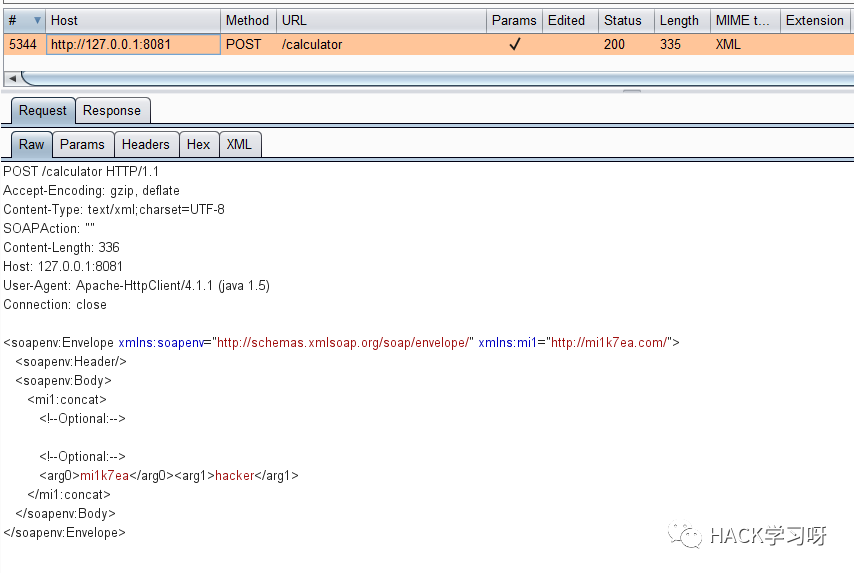Click the Edited column header
The width and height of the screenshot is (854, 573).
(567, 20)
